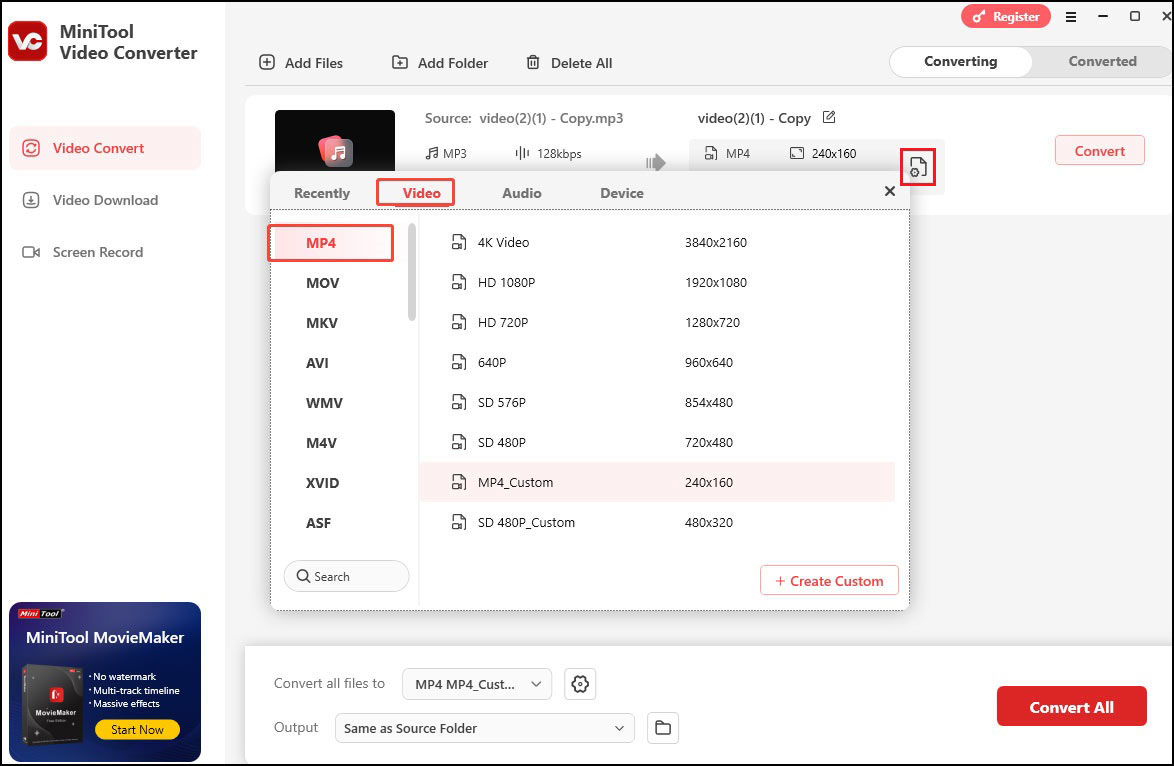Open the Output folder dropdown

coord(484,728)
